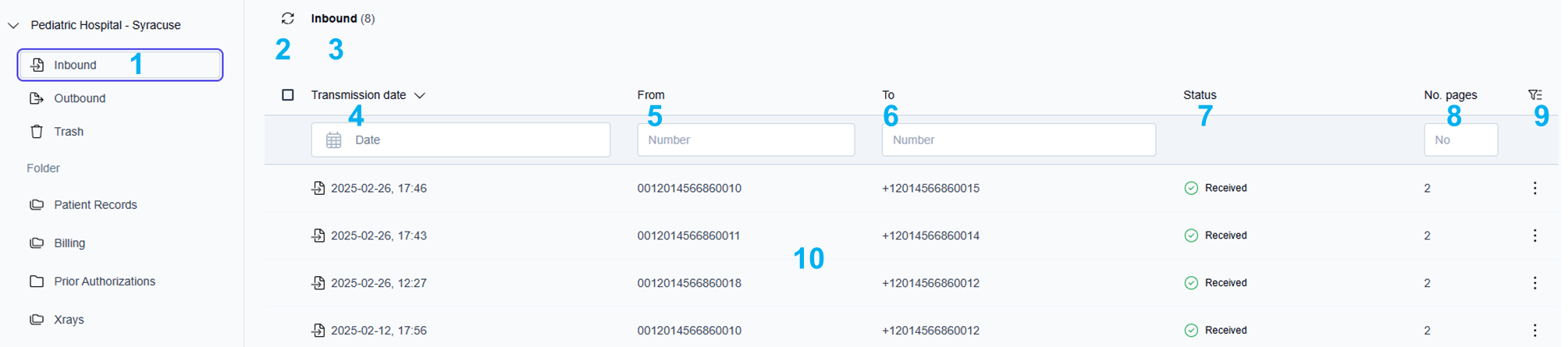This screenshot has width=1568, height=347.
Task: Click fax document icon for 2025-02-26, 17:46
Action: 318,188
